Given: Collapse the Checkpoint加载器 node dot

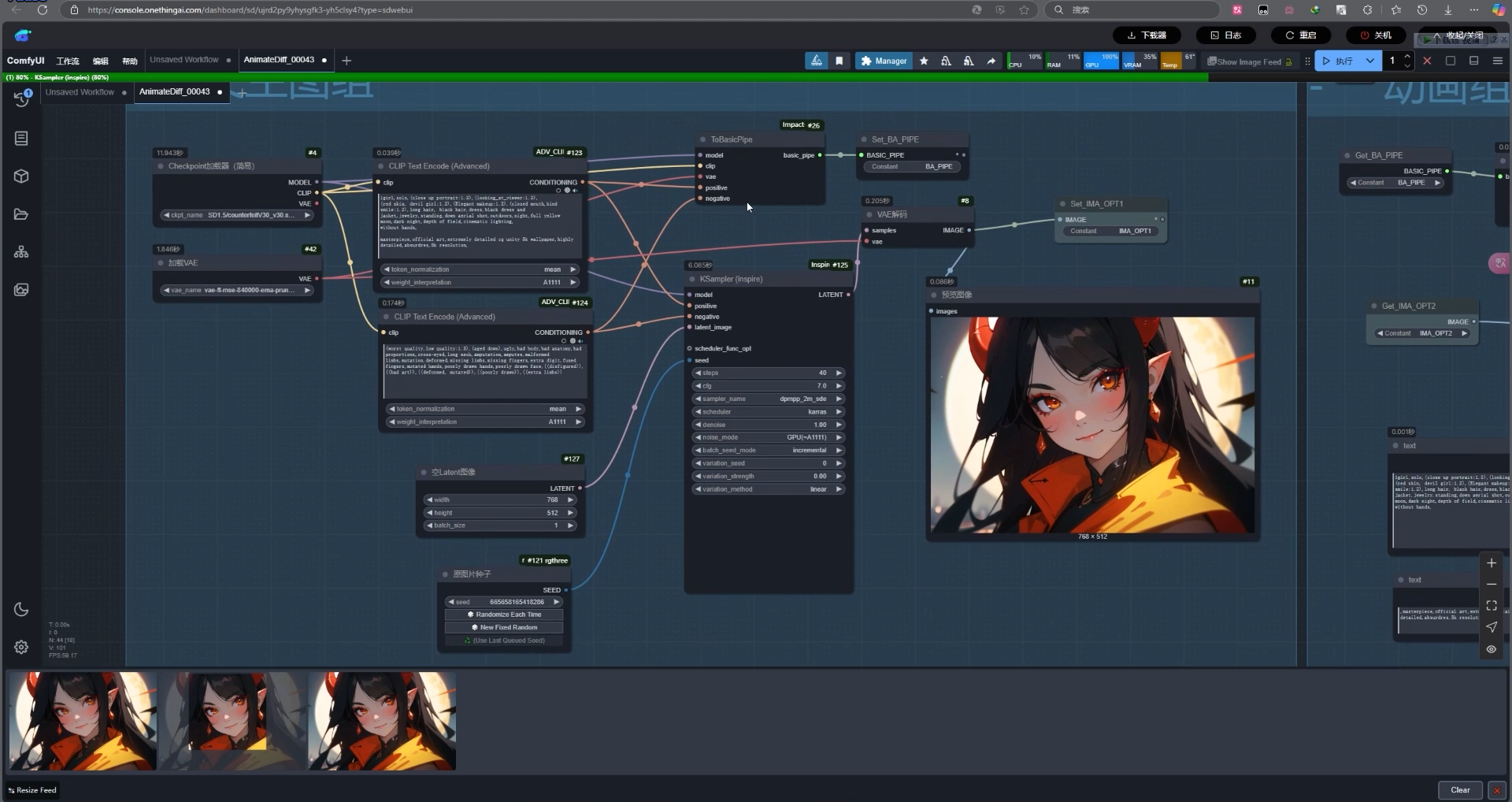Looking at the screenshot, I should point(161,166).
